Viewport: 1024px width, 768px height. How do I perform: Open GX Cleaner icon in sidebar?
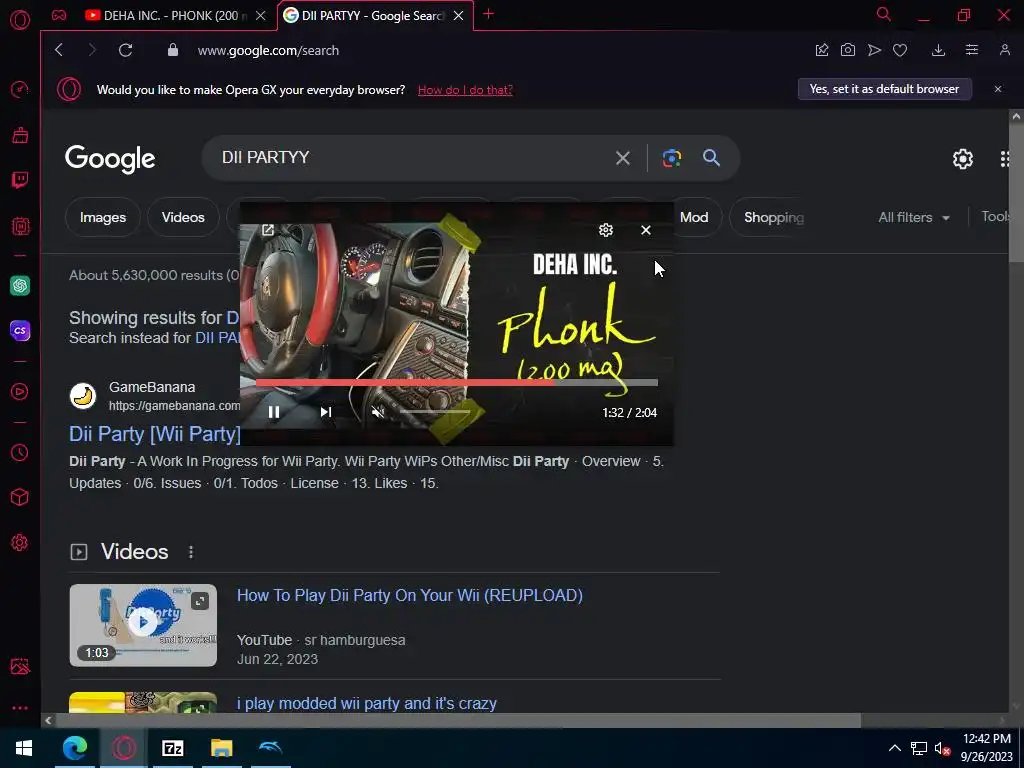20,135
